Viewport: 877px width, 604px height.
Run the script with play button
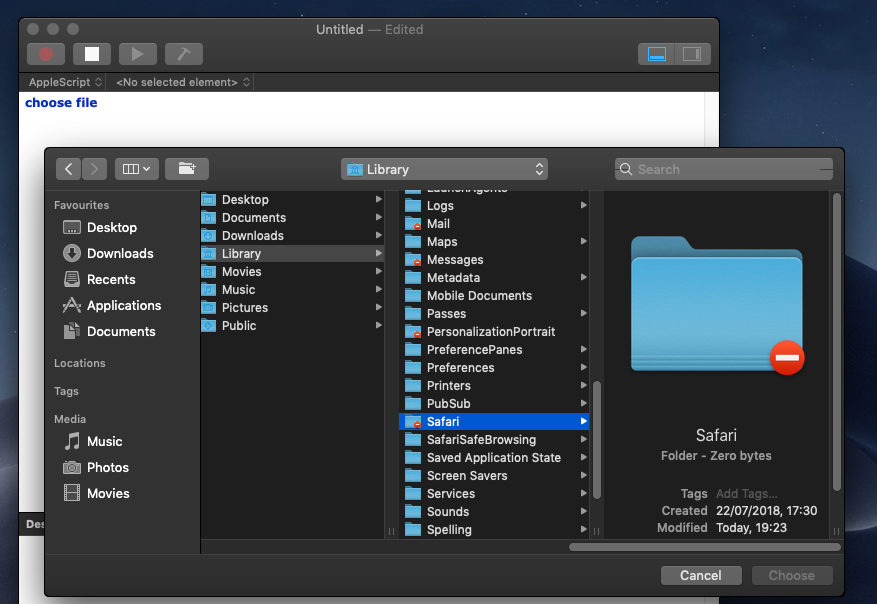[138, 54]
